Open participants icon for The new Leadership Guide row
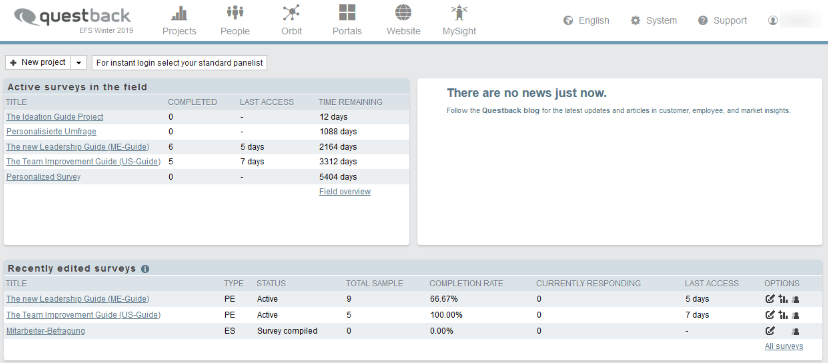 pos(795,300)
